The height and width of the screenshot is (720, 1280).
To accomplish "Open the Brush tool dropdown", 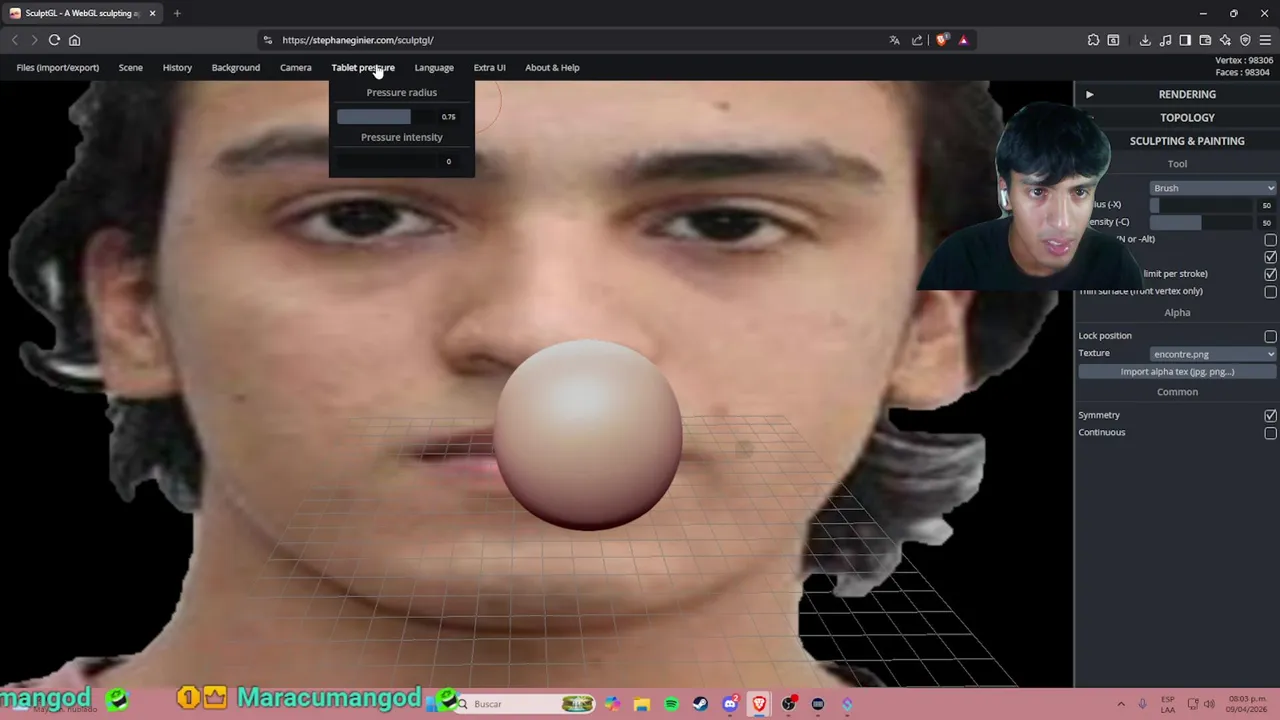I will click(x=1213, y=188).
